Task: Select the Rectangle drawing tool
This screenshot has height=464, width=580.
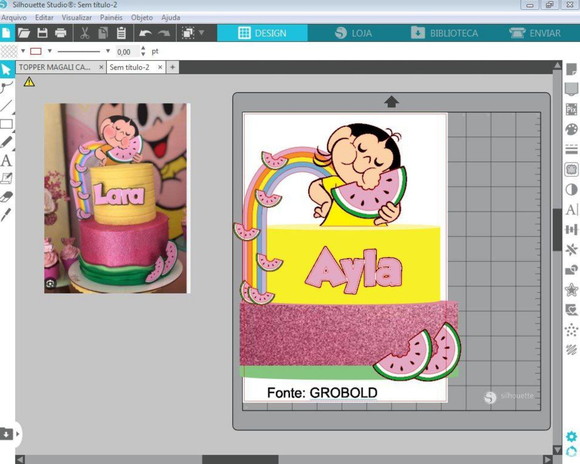Action: click(x=6, y=124)
